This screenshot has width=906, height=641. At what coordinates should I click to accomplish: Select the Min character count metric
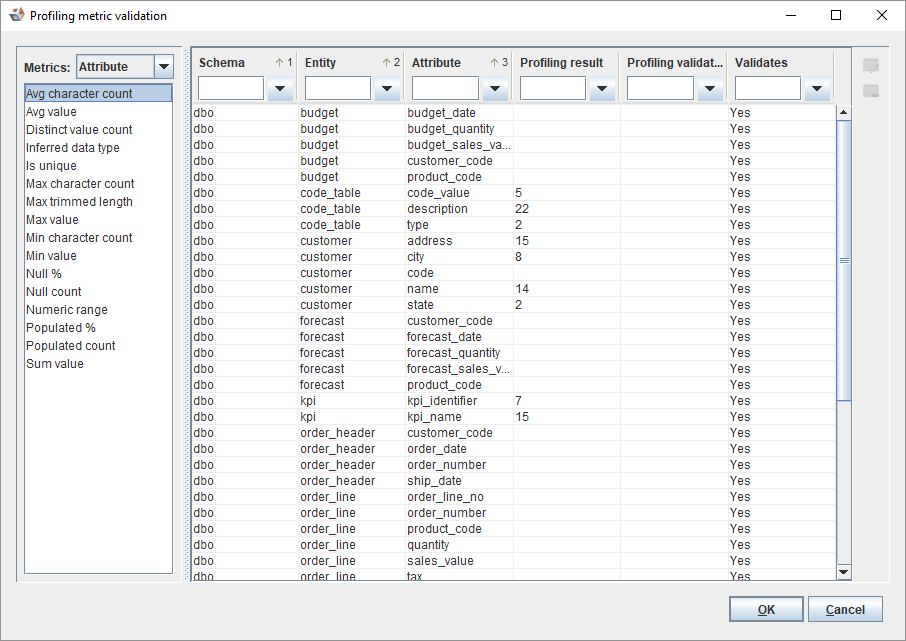point(98,238)
